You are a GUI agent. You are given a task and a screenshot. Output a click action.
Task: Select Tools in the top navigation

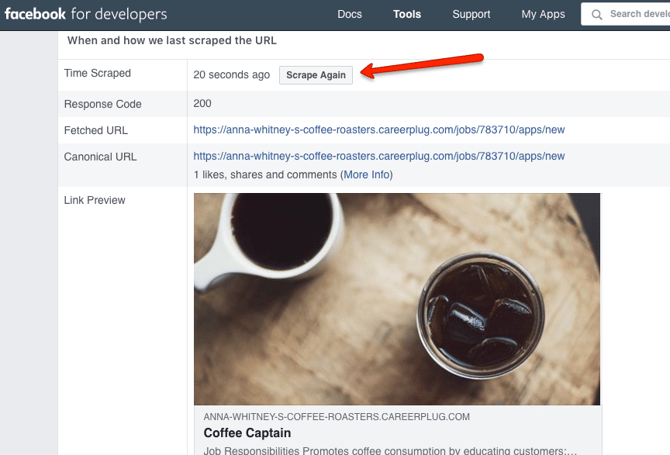coord(407,14)
